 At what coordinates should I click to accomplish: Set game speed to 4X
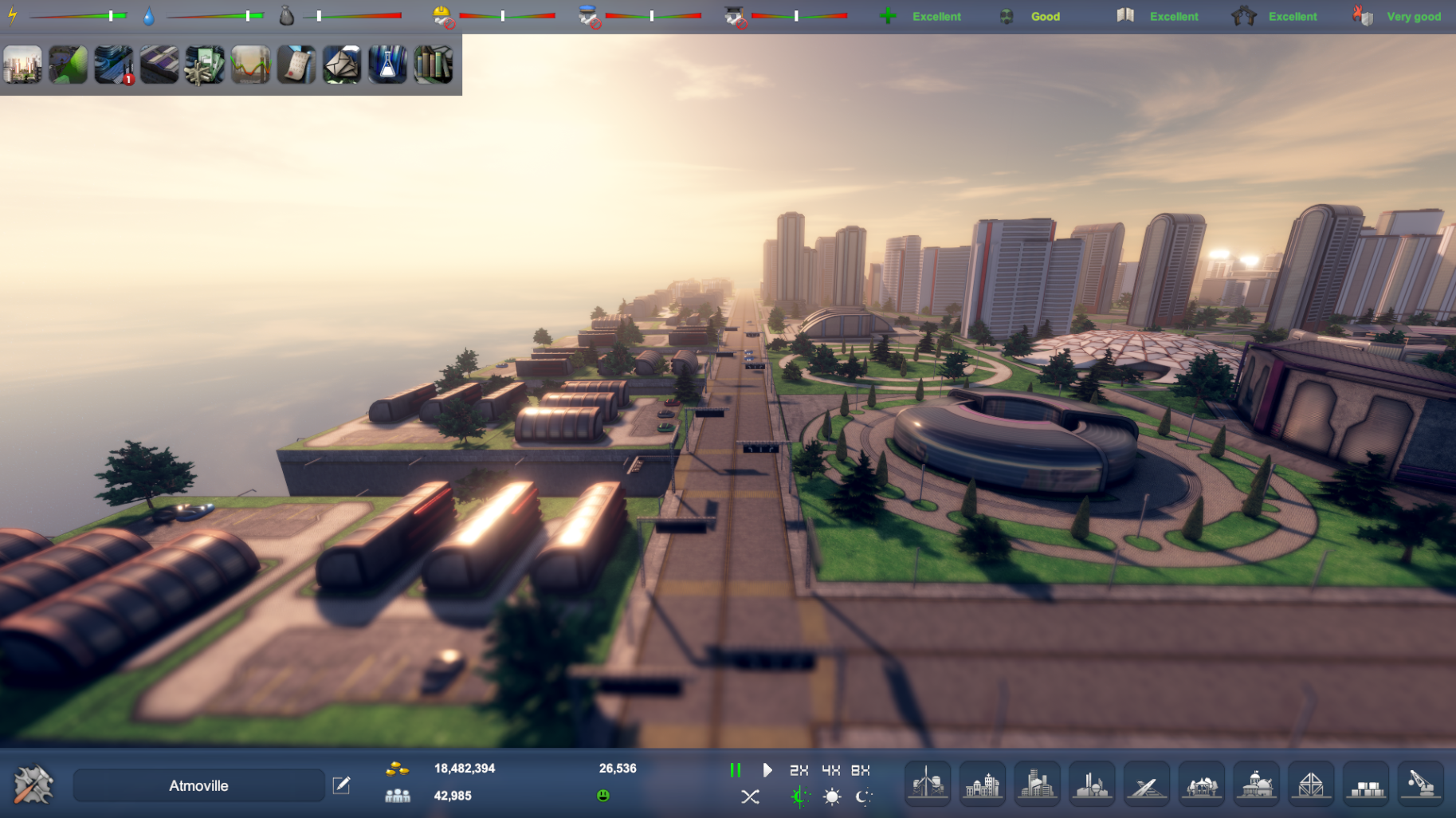tap(830, 770)
